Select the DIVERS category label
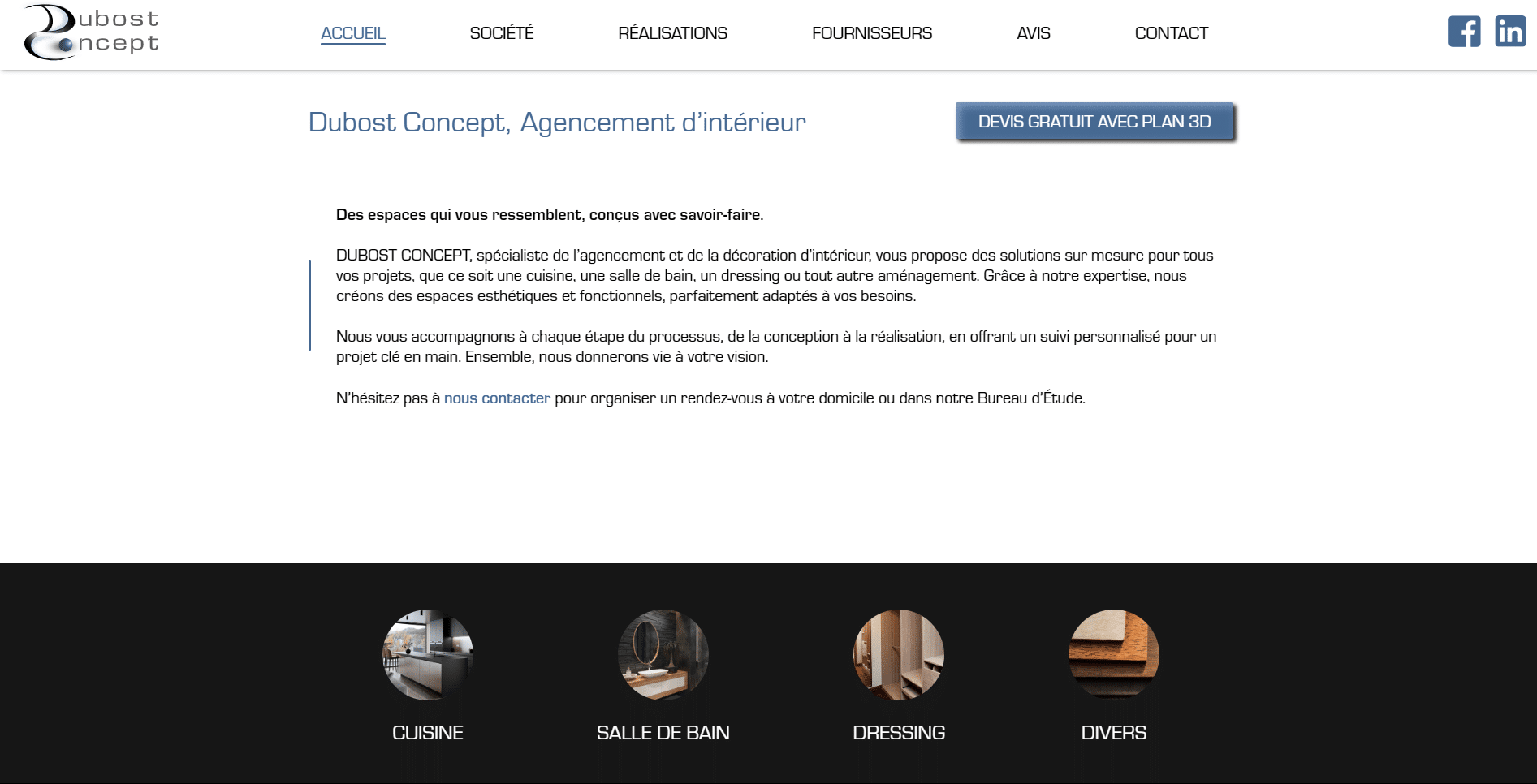This screenshot has height=784, width=1537. [1114, 733]
